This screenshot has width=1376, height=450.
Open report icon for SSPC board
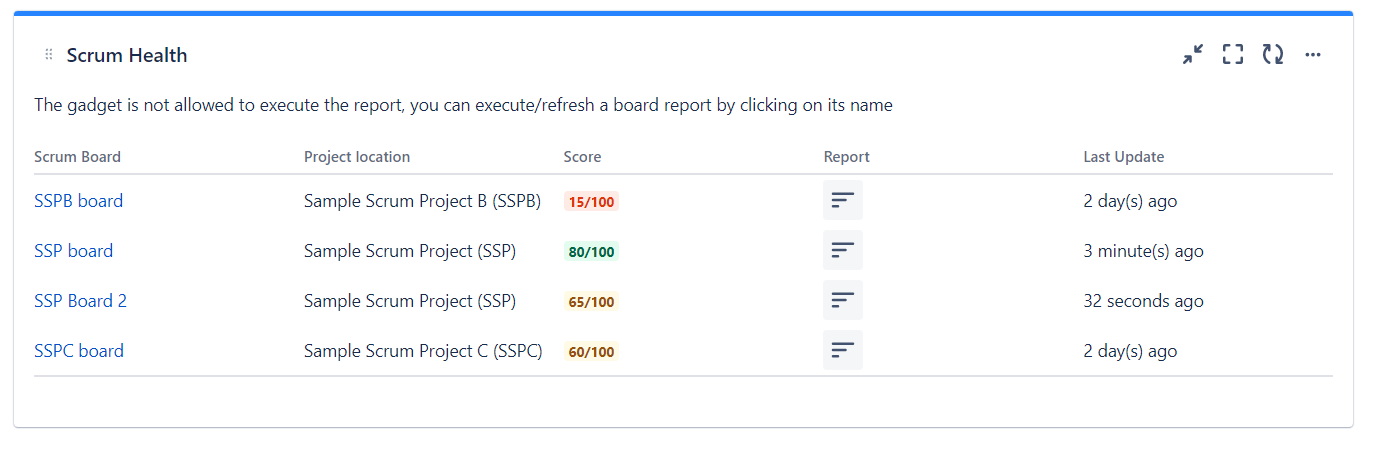(x=843, y=350)
